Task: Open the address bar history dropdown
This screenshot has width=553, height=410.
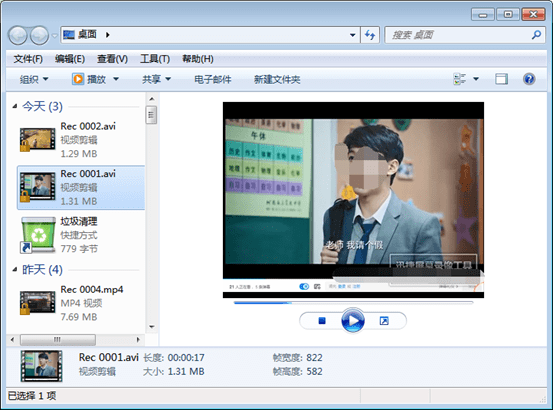Action: (352, 35)
